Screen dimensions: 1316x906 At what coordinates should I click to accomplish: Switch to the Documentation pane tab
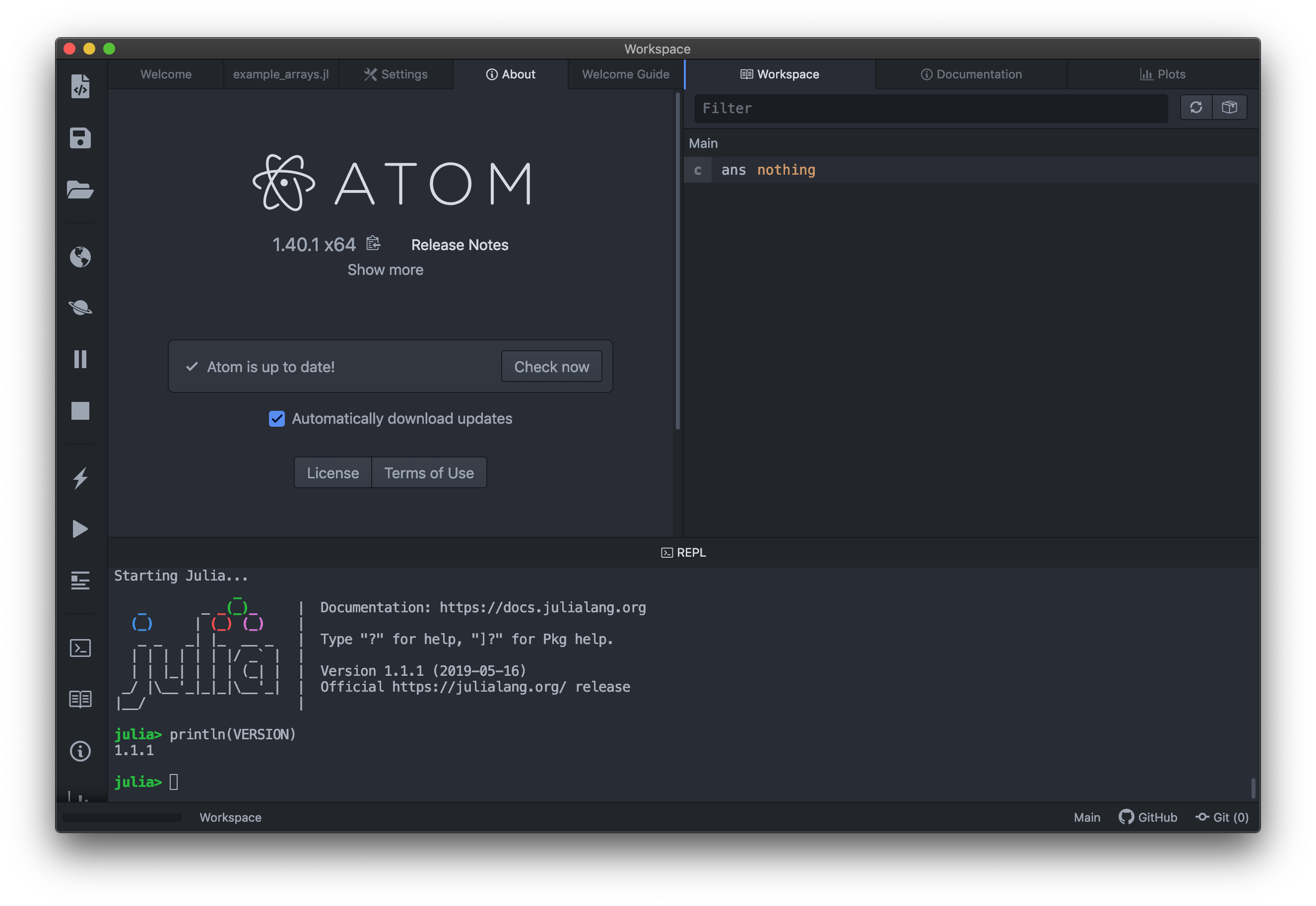(971, 74)
